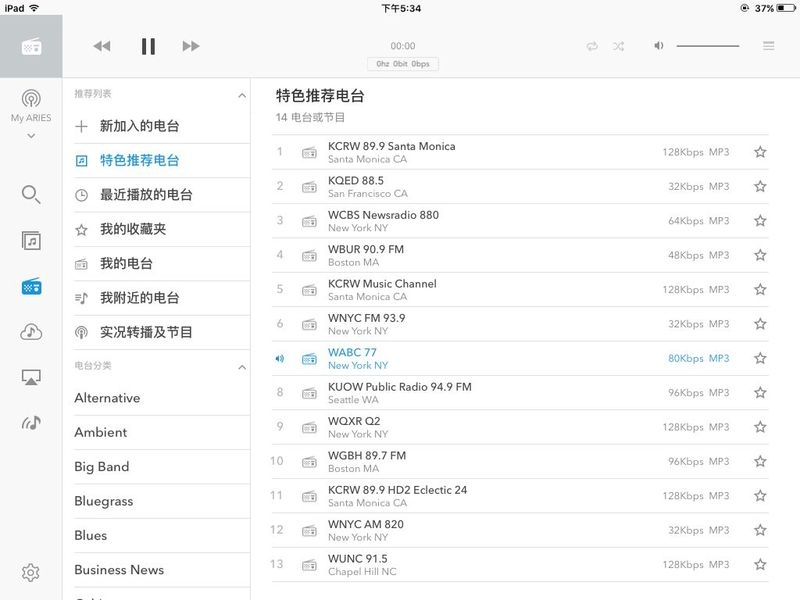Viewport: 800px width, 600px height.
Task: Open the music library icon in sidebar
Action: (x=31, y=240)
